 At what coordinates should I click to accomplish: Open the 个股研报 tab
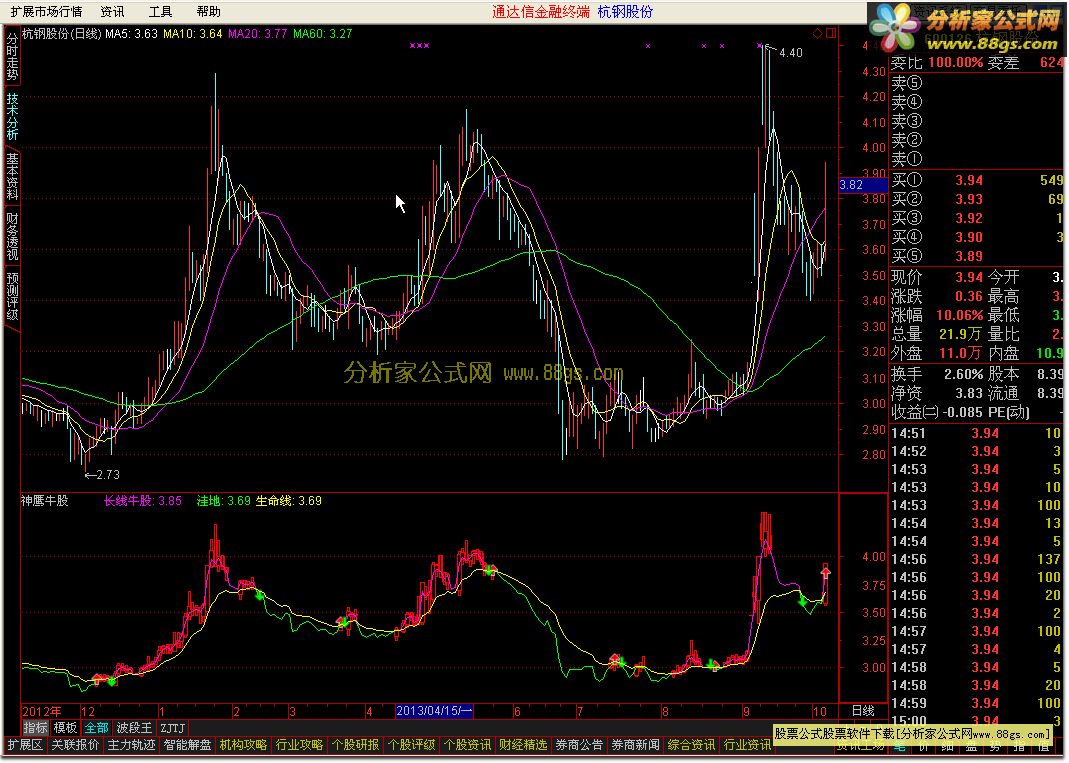(355, 745)
